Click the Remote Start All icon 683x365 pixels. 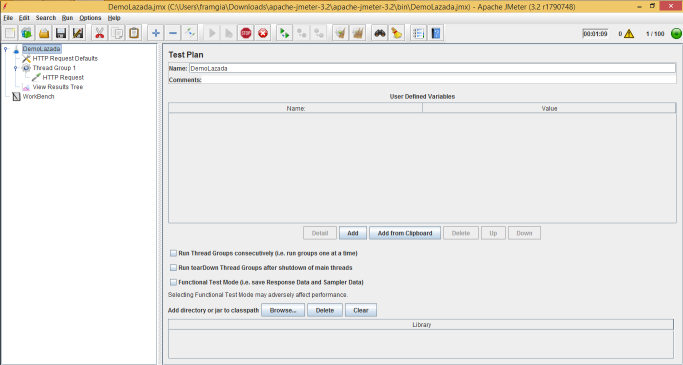click(x=284, y=33)
